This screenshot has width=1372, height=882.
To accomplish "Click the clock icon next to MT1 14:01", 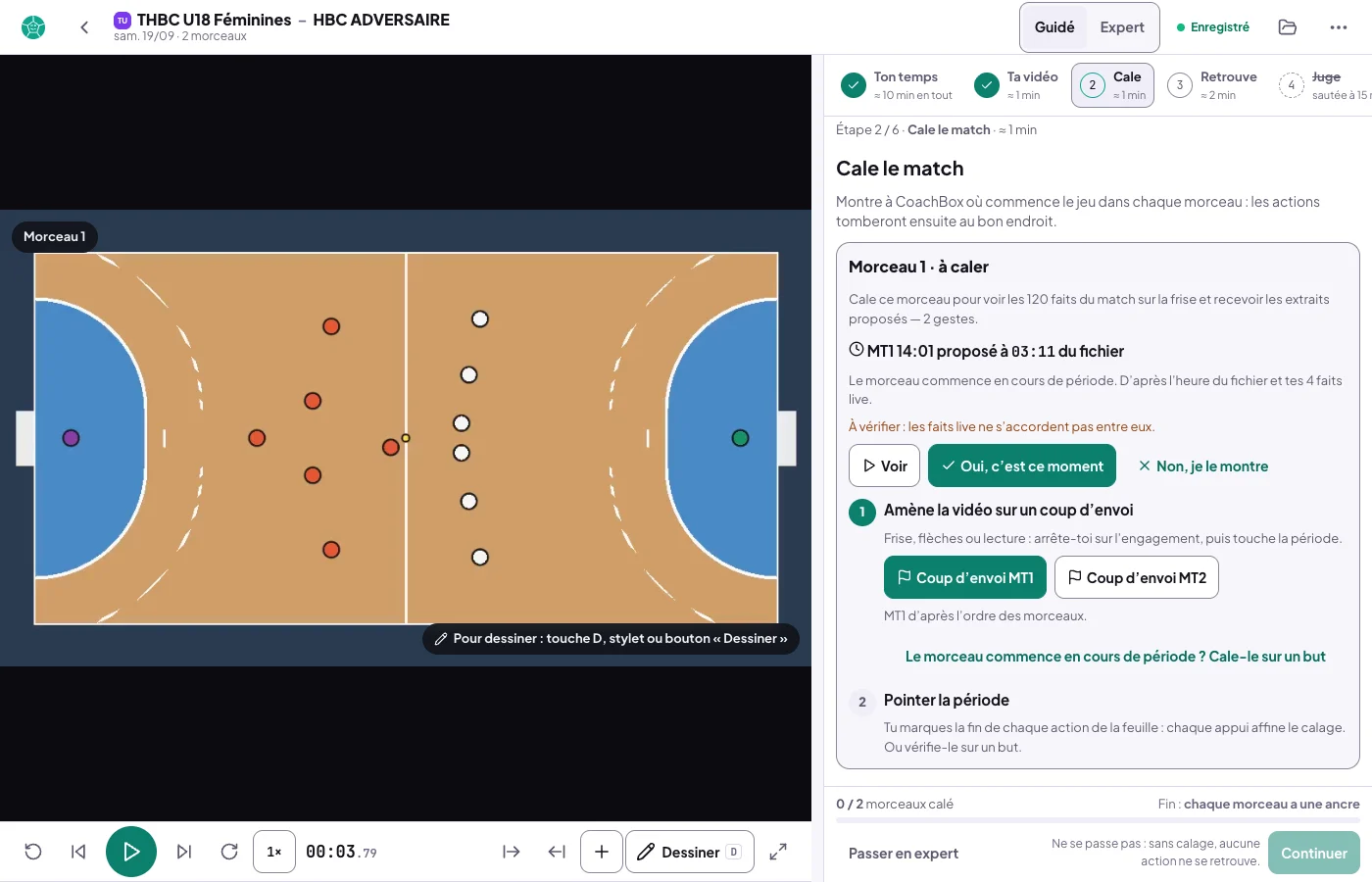I will [857, 350].
